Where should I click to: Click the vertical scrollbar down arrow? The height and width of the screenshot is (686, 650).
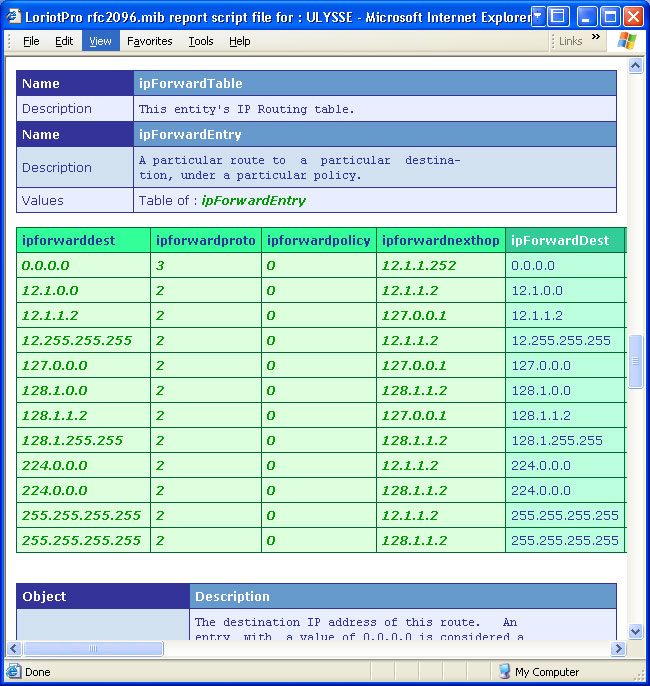(635, 631)
